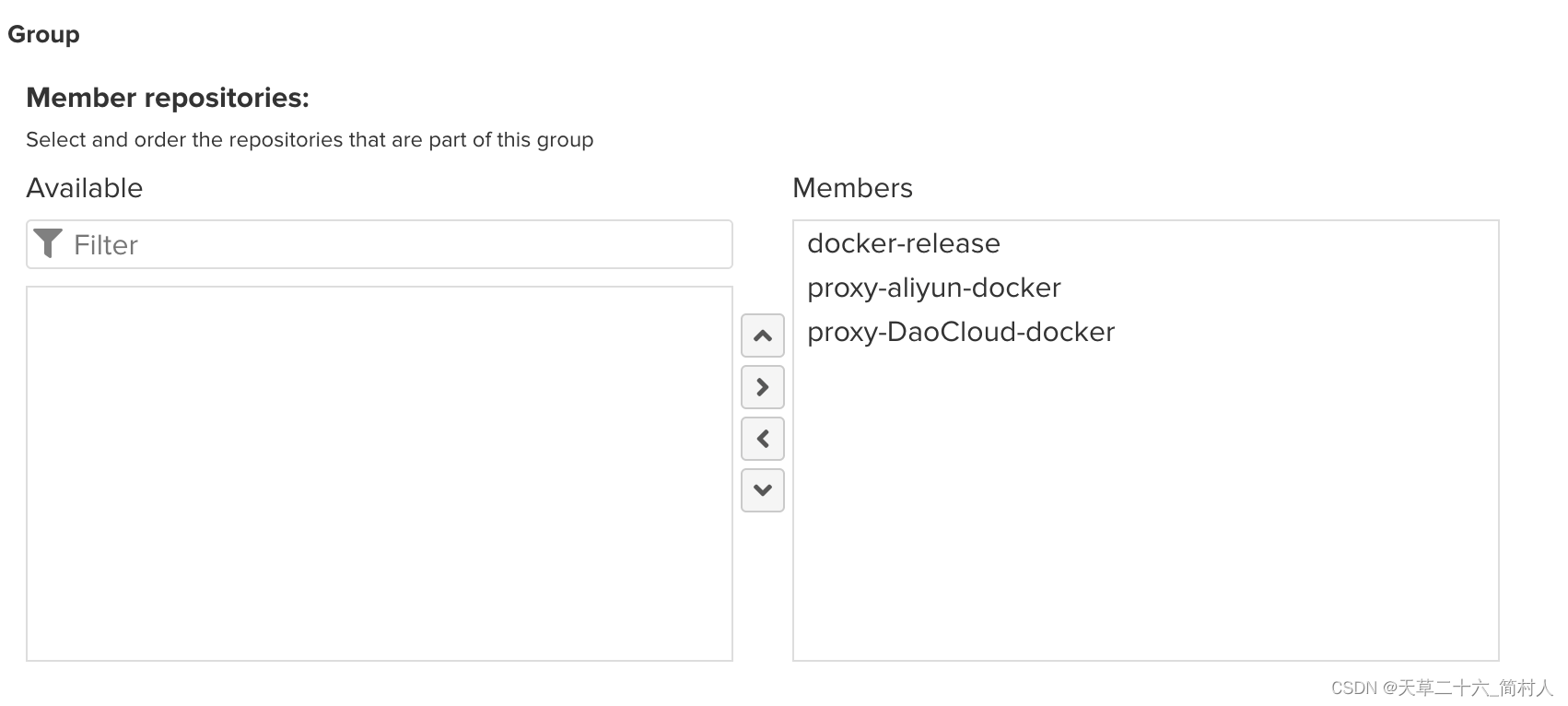
Task: Select proxy-aliyun-docker in Members list
Action: coord(1145,288)
